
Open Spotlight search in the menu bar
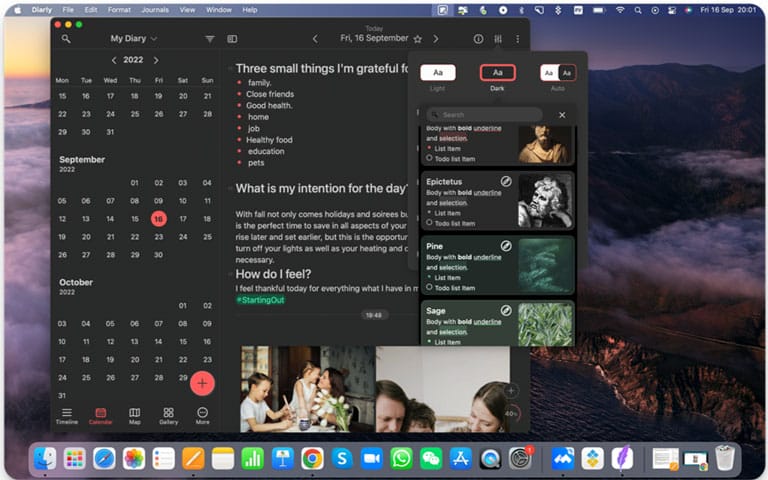[x=638, y=10]
